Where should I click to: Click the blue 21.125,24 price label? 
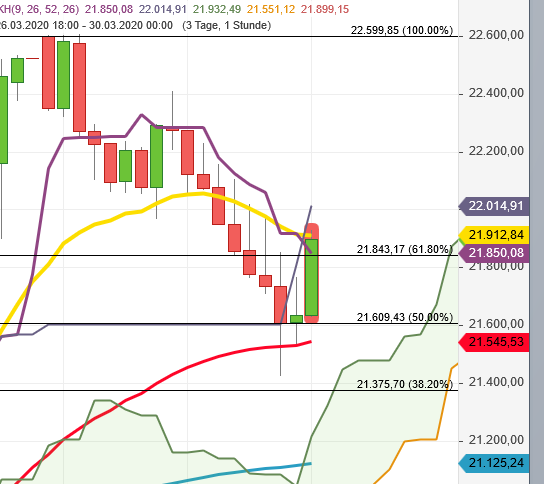click(x=494, y=463)
